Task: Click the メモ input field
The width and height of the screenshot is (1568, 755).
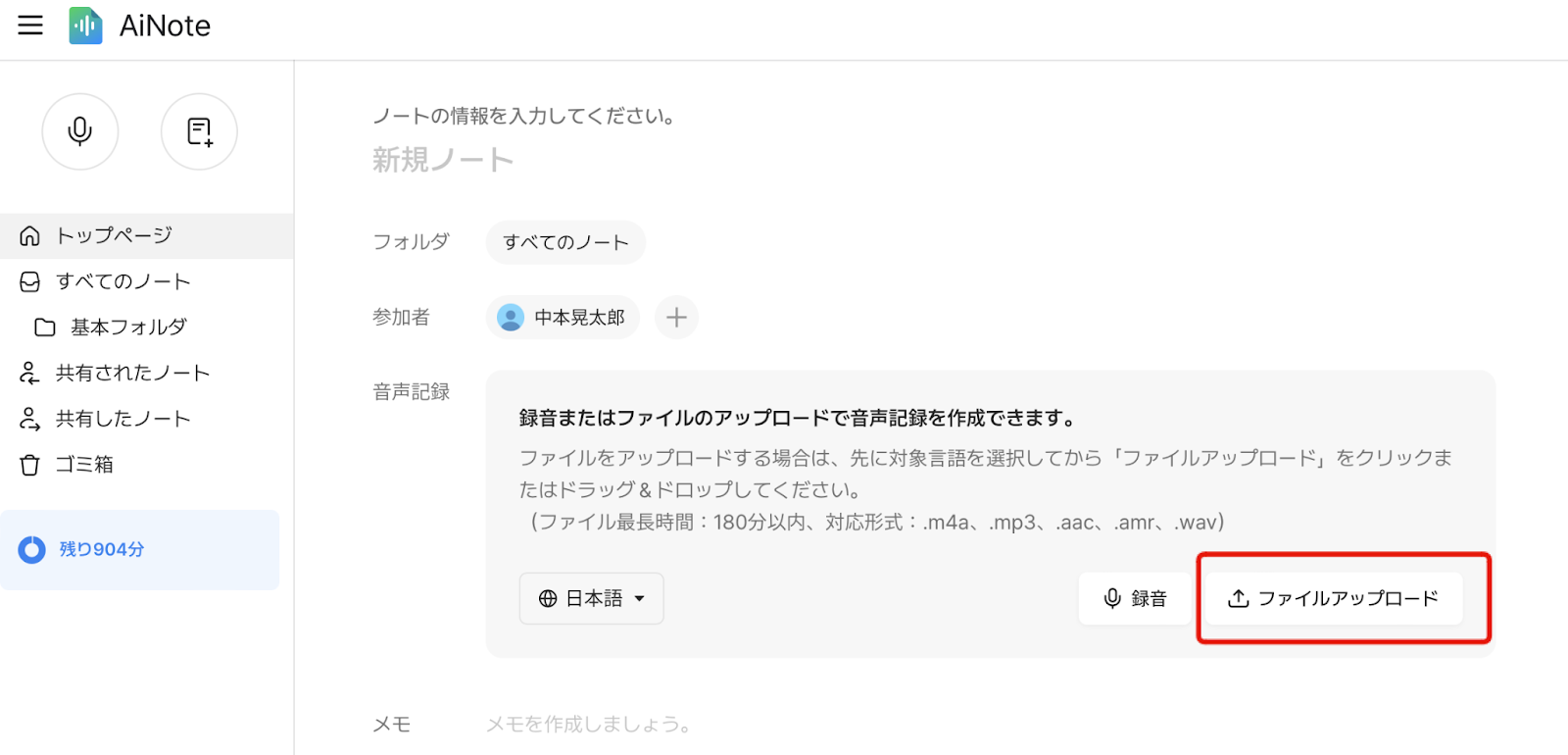Action: coord(990,725)
